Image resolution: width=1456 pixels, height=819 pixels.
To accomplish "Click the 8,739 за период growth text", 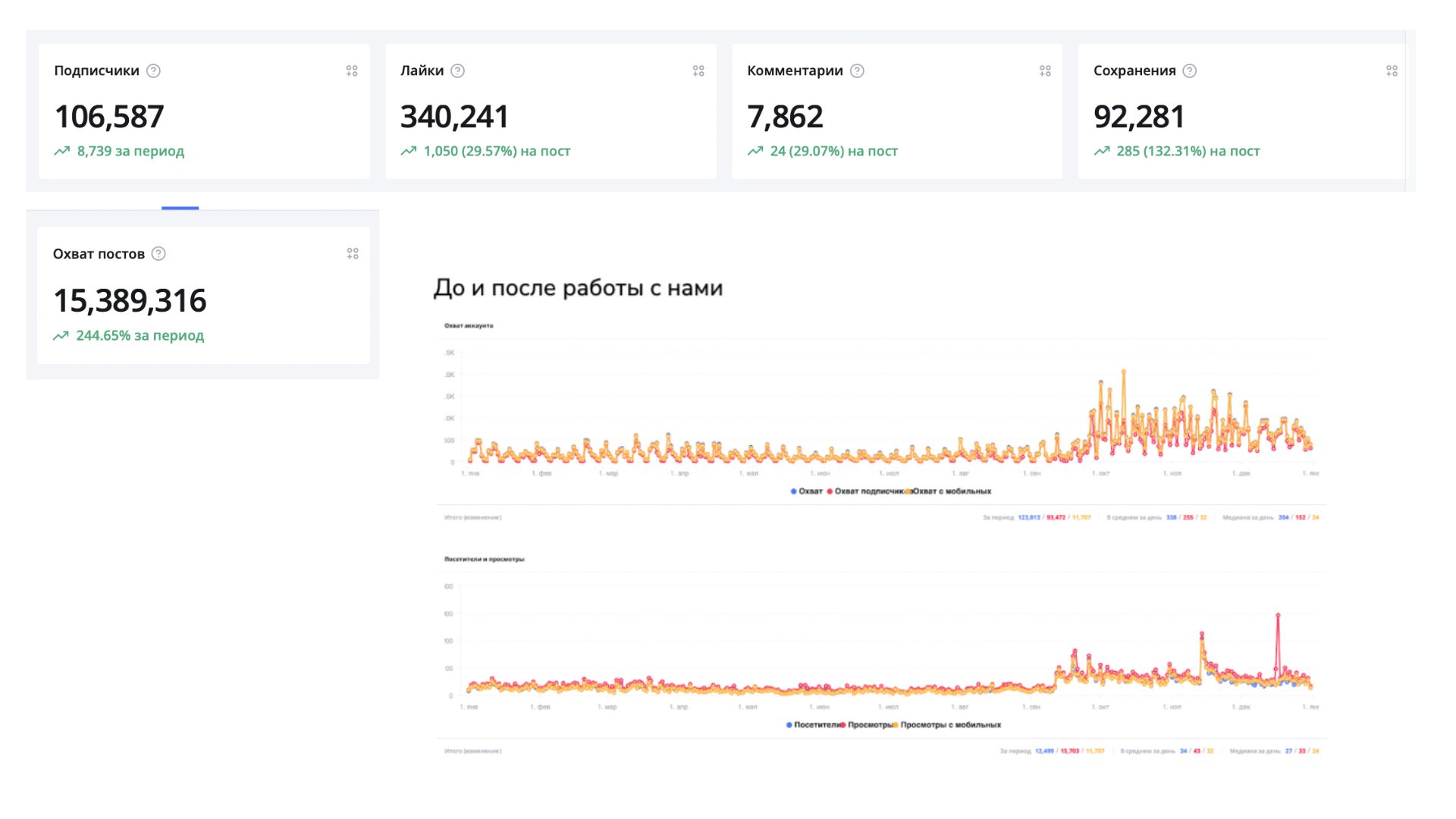I will pyautogui.click(x=130, y=151).
